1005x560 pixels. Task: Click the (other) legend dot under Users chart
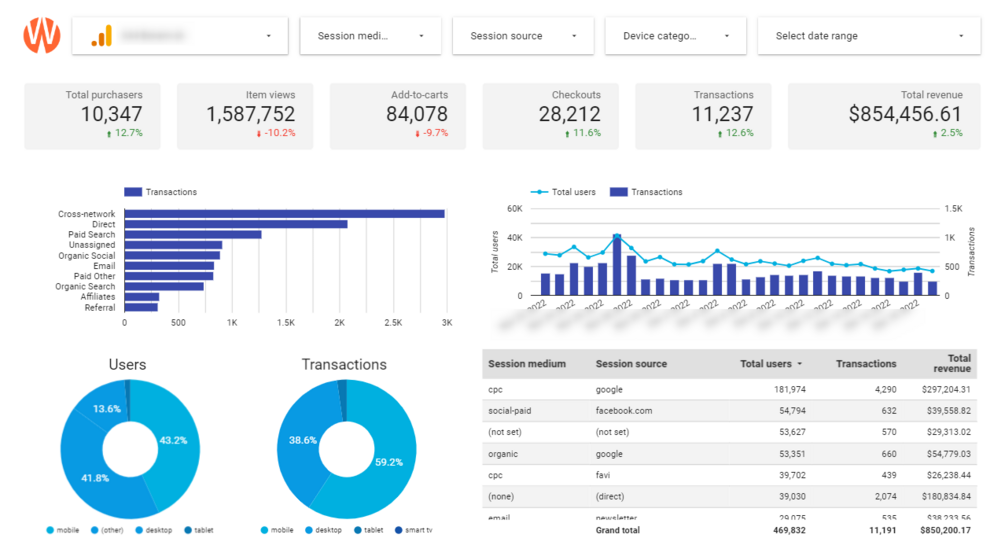point(94,530)
